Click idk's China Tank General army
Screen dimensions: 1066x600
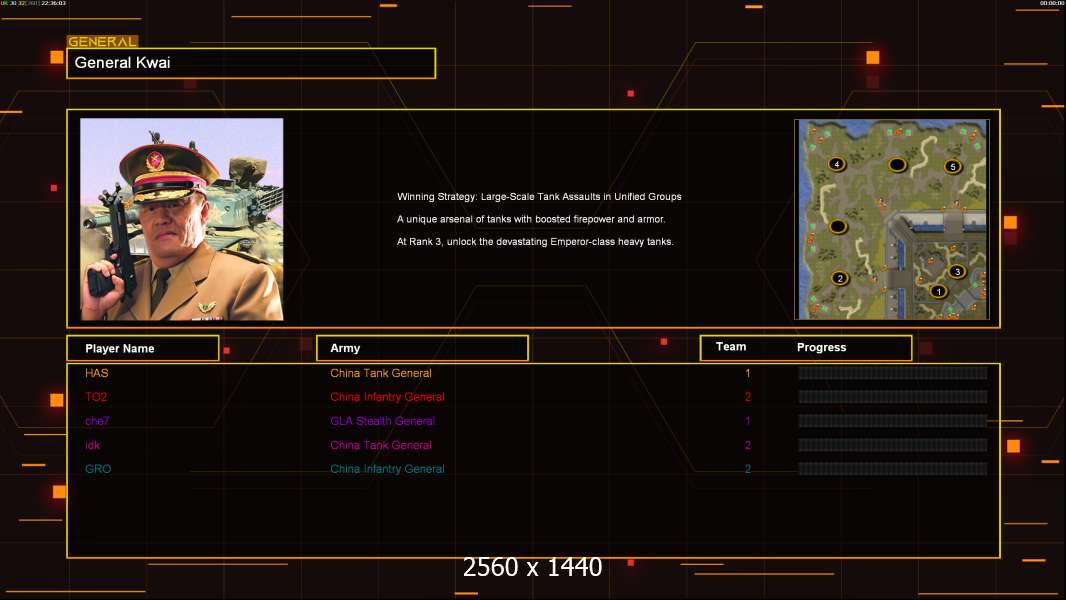point(381,445)
